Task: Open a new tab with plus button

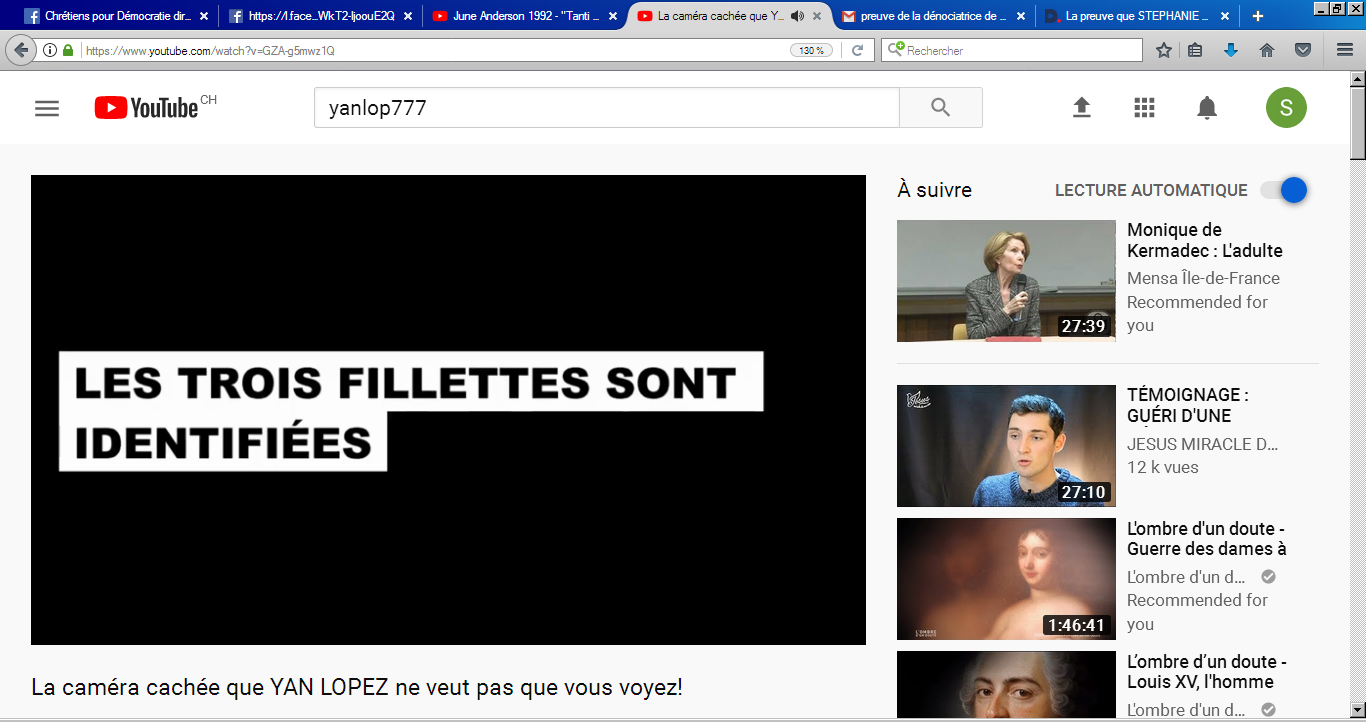Action: coord(1258,16)
